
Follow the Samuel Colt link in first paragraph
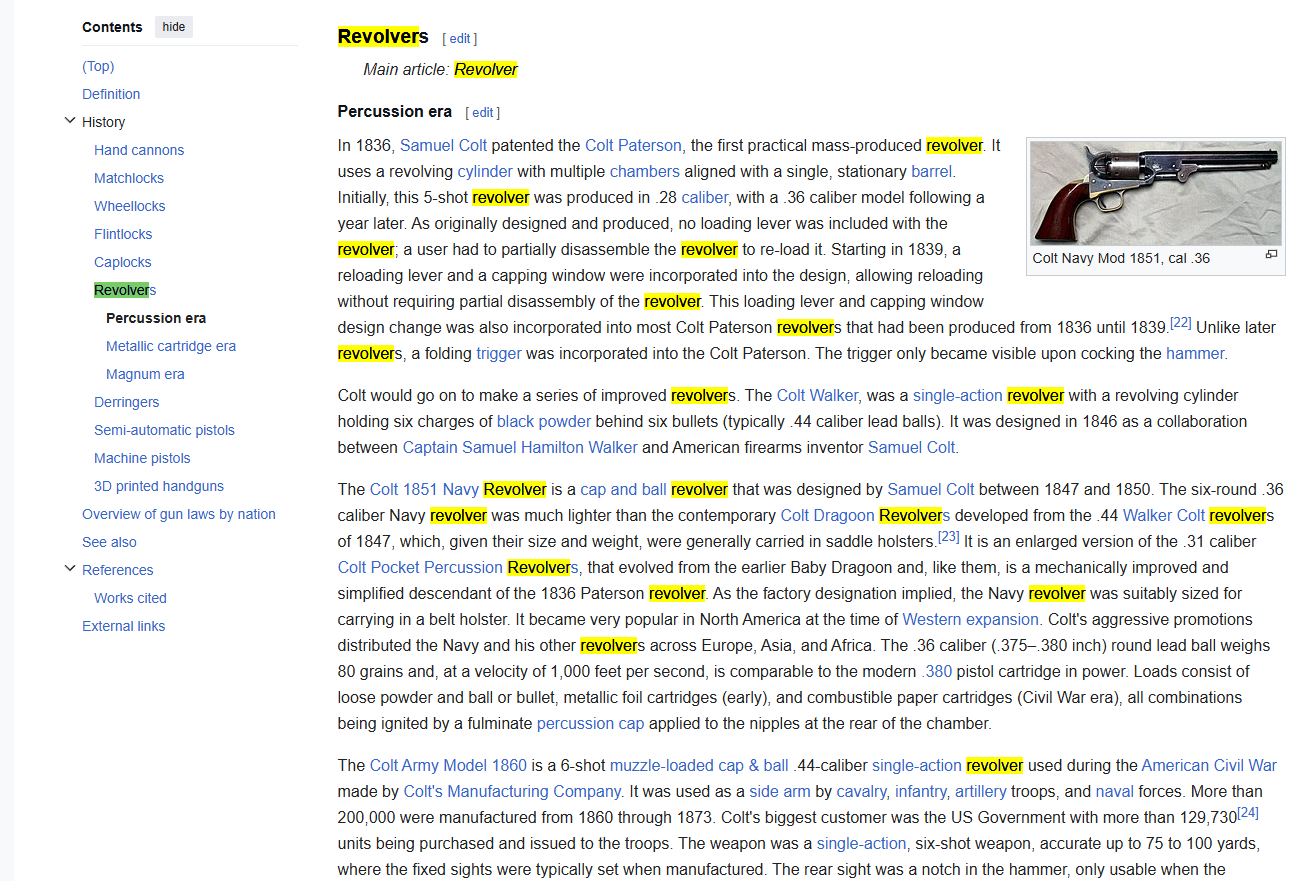click(443, 145)
